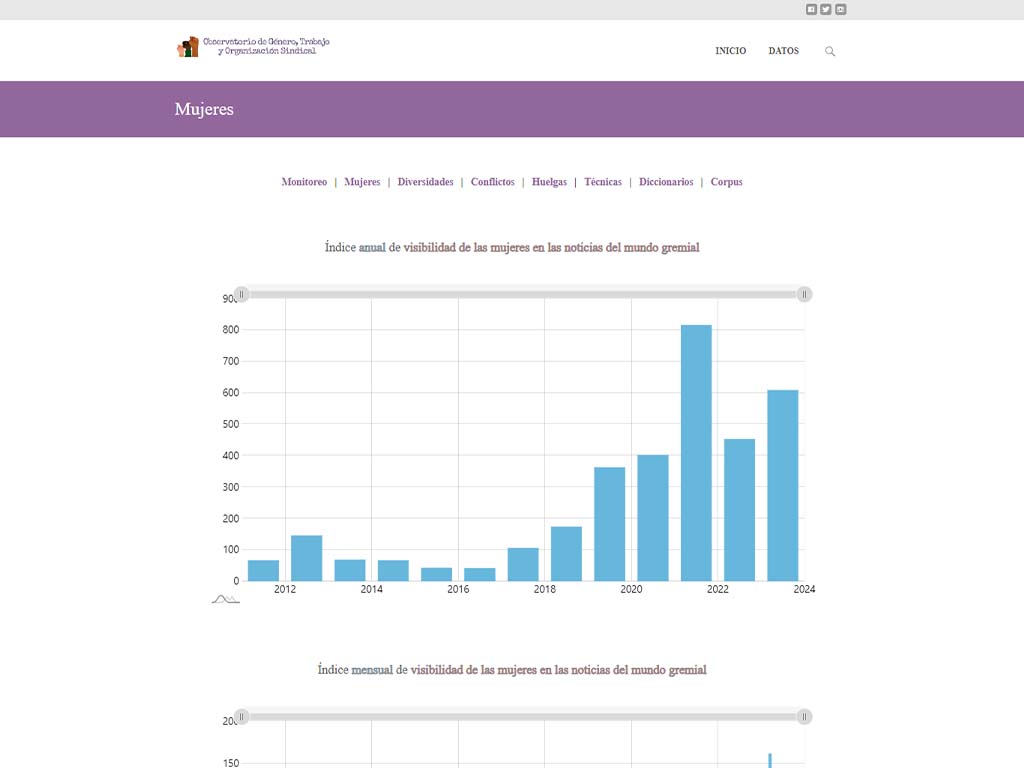The image size is (1024, 768).
Task: Go to the Monitoreo section link
Action: [304, 182]
